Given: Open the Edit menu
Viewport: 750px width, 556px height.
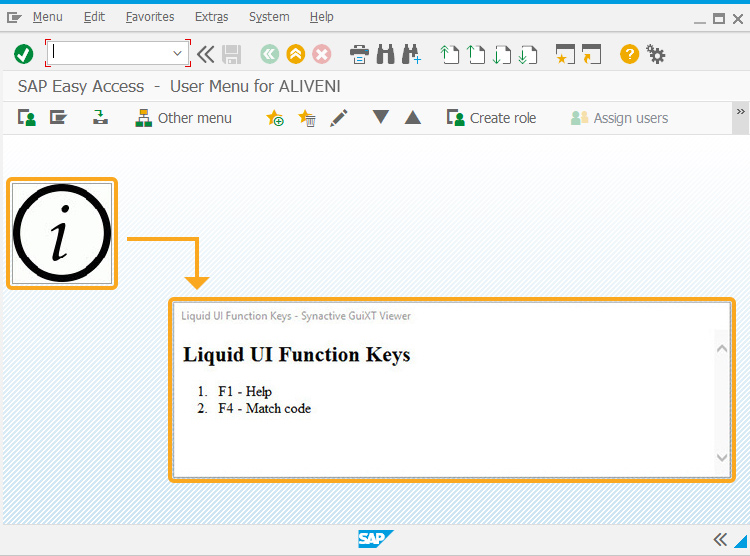Looking at the screenshot, I should point(94,17).
